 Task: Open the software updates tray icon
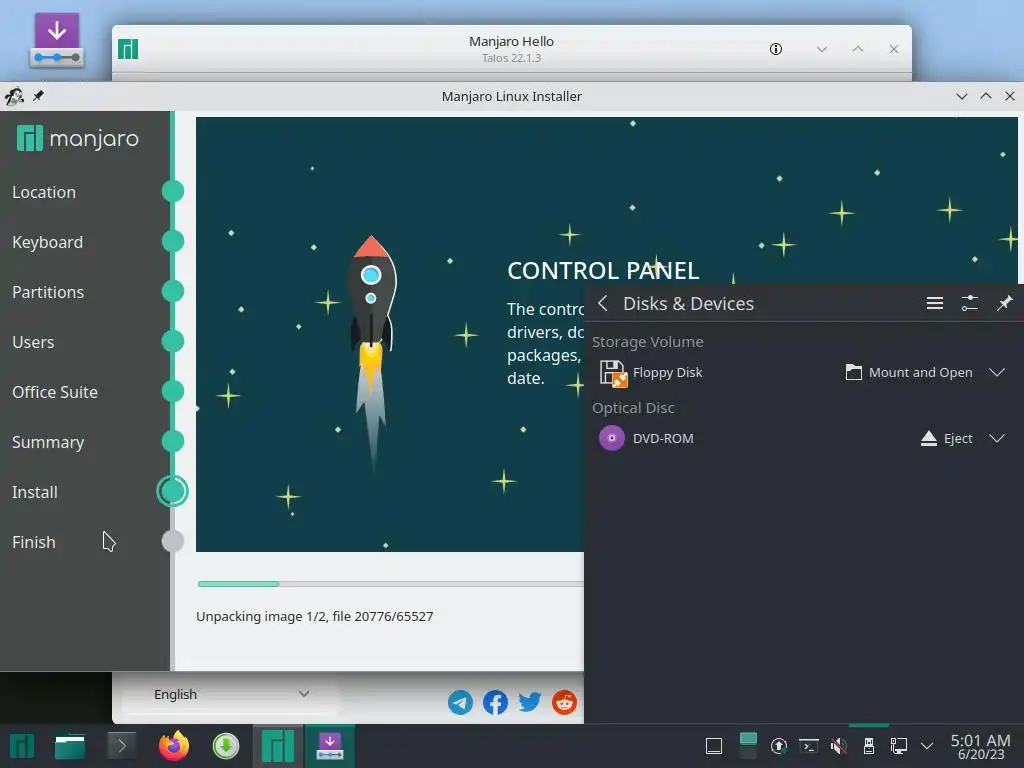click(778, 746)
